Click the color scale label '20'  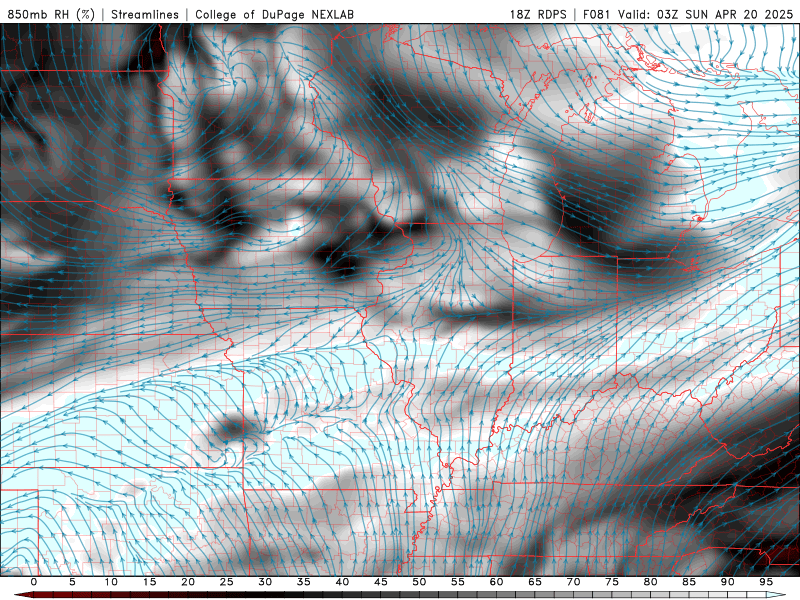[x=188, y=582]
